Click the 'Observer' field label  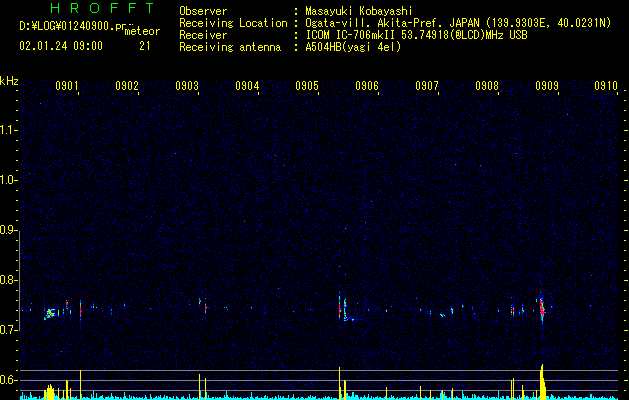pos(203,11)
